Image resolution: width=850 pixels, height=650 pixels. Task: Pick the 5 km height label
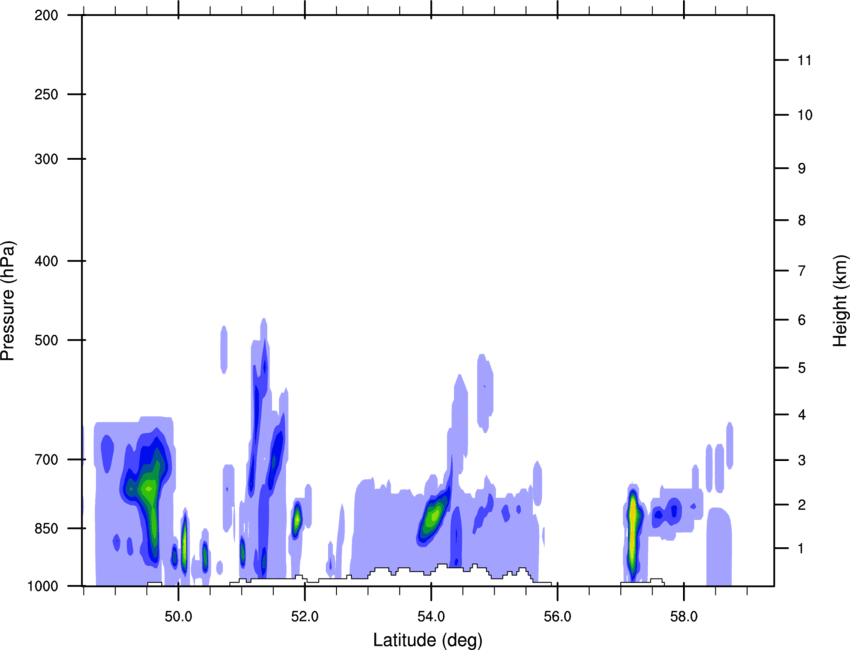pyautogui.click(x=802, y=368)
